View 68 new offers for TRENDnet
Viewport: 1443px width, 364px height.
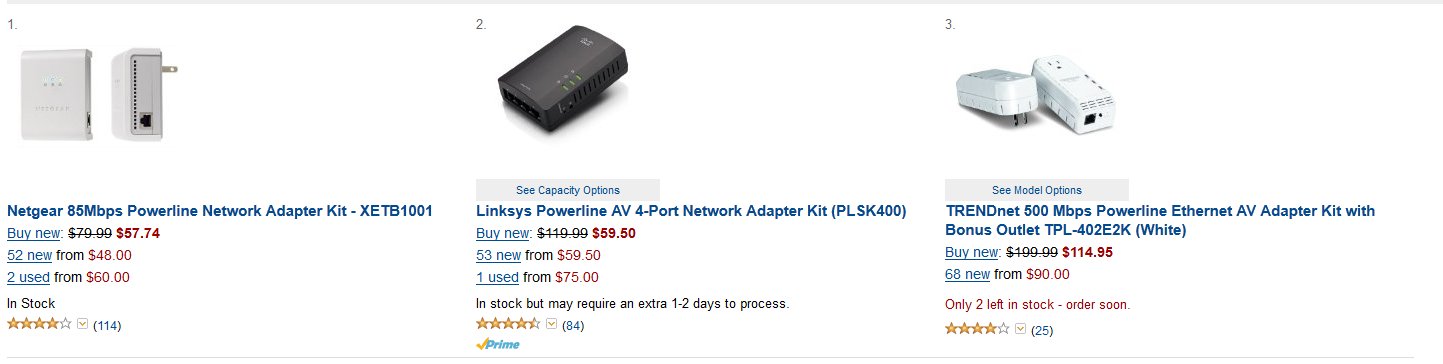968,274
